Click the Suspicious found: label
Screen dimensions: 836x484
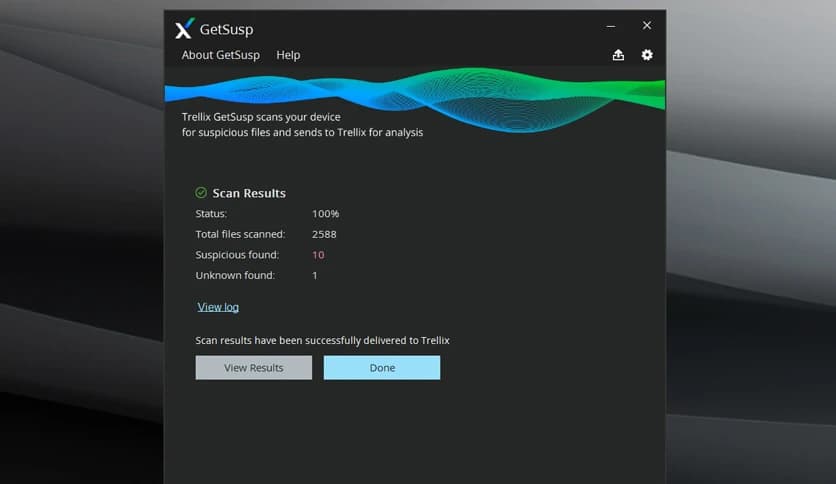click(237, 255)
